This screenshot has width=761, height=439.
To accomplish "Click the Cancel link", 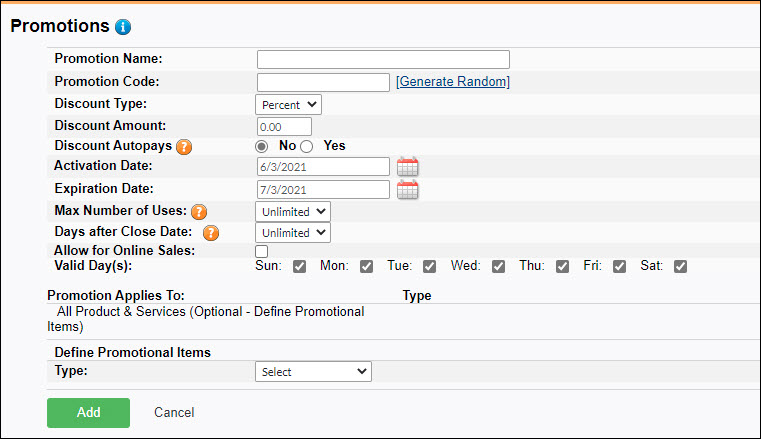I will (174, 413).
